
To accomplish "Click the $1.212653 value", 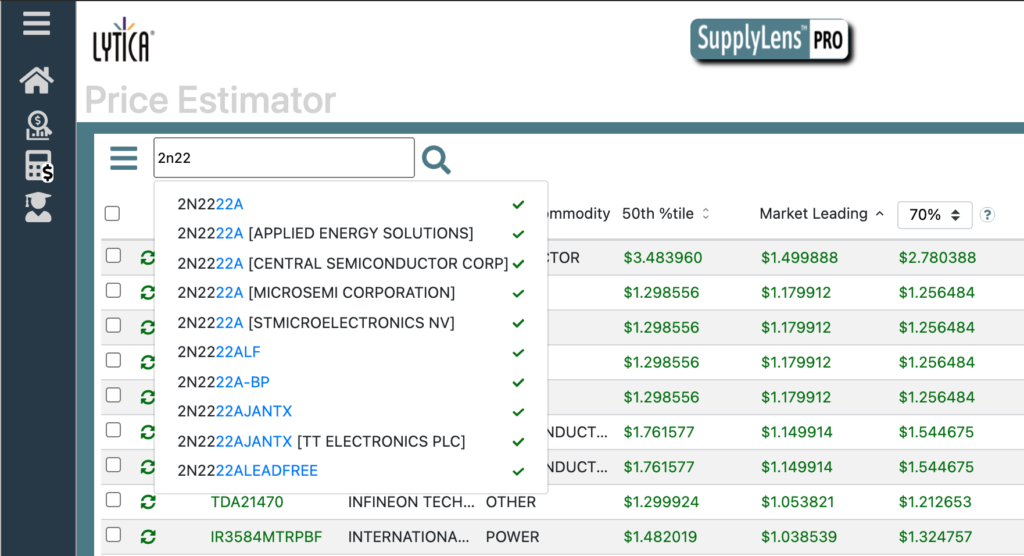I will pos(936,502).
